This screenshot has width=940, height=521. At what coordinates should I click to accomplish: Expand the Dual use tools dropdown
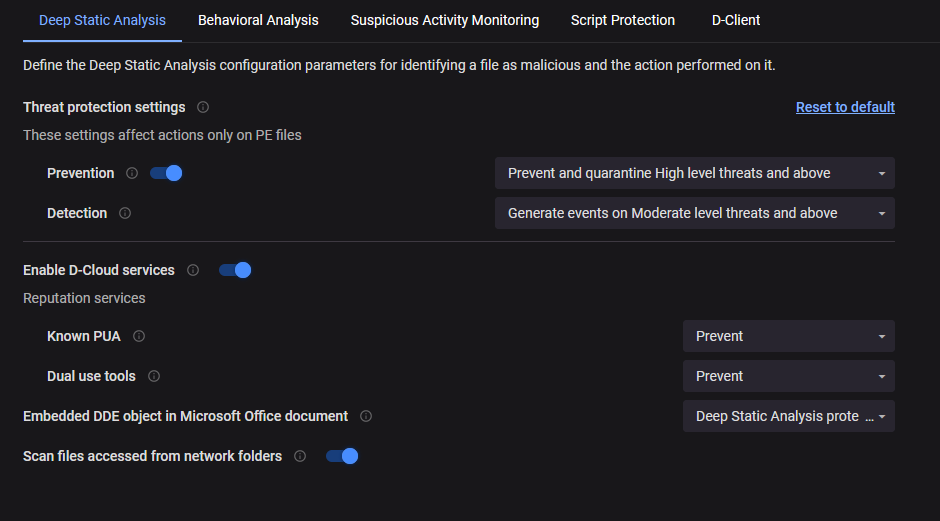788,376
